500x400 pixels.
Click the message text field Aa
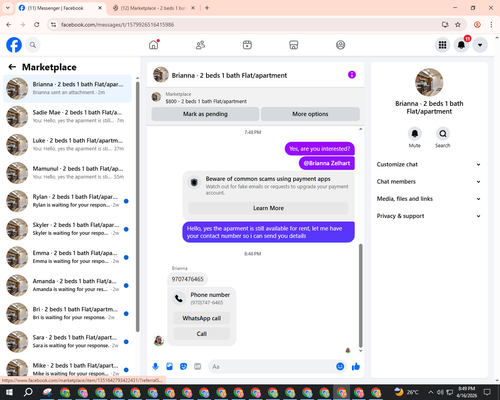pos(272,367)
